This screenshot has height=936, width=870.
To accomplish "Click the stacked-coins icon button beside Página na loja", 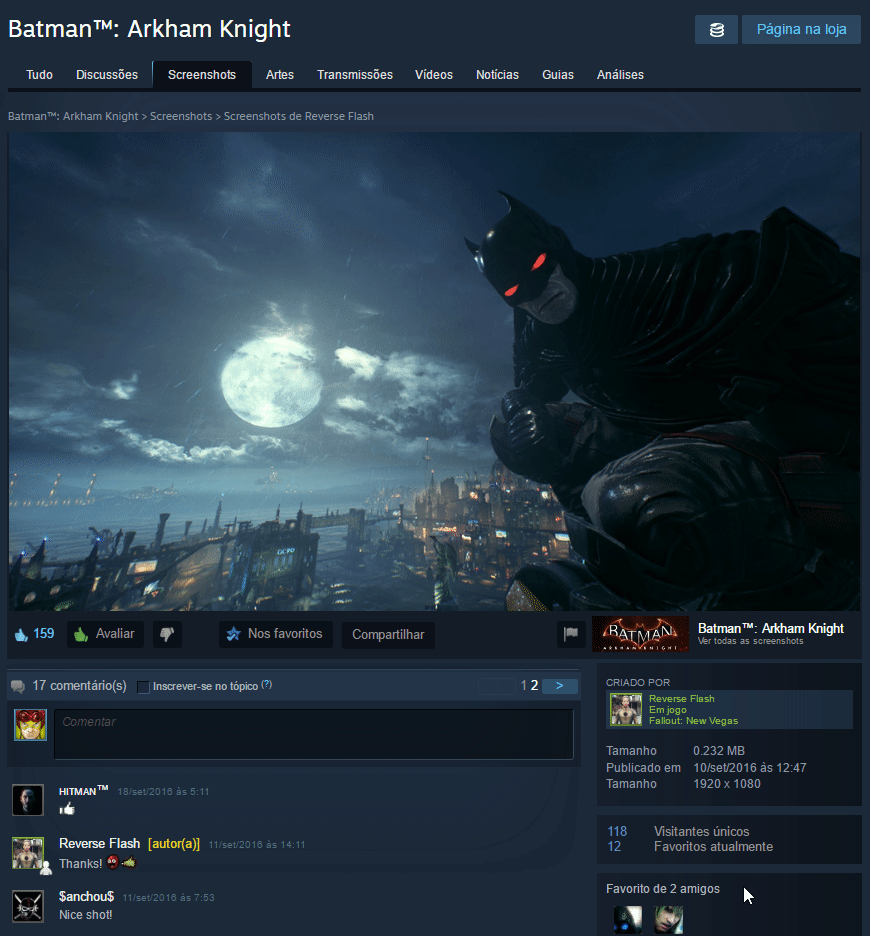I will click(716, 29).
